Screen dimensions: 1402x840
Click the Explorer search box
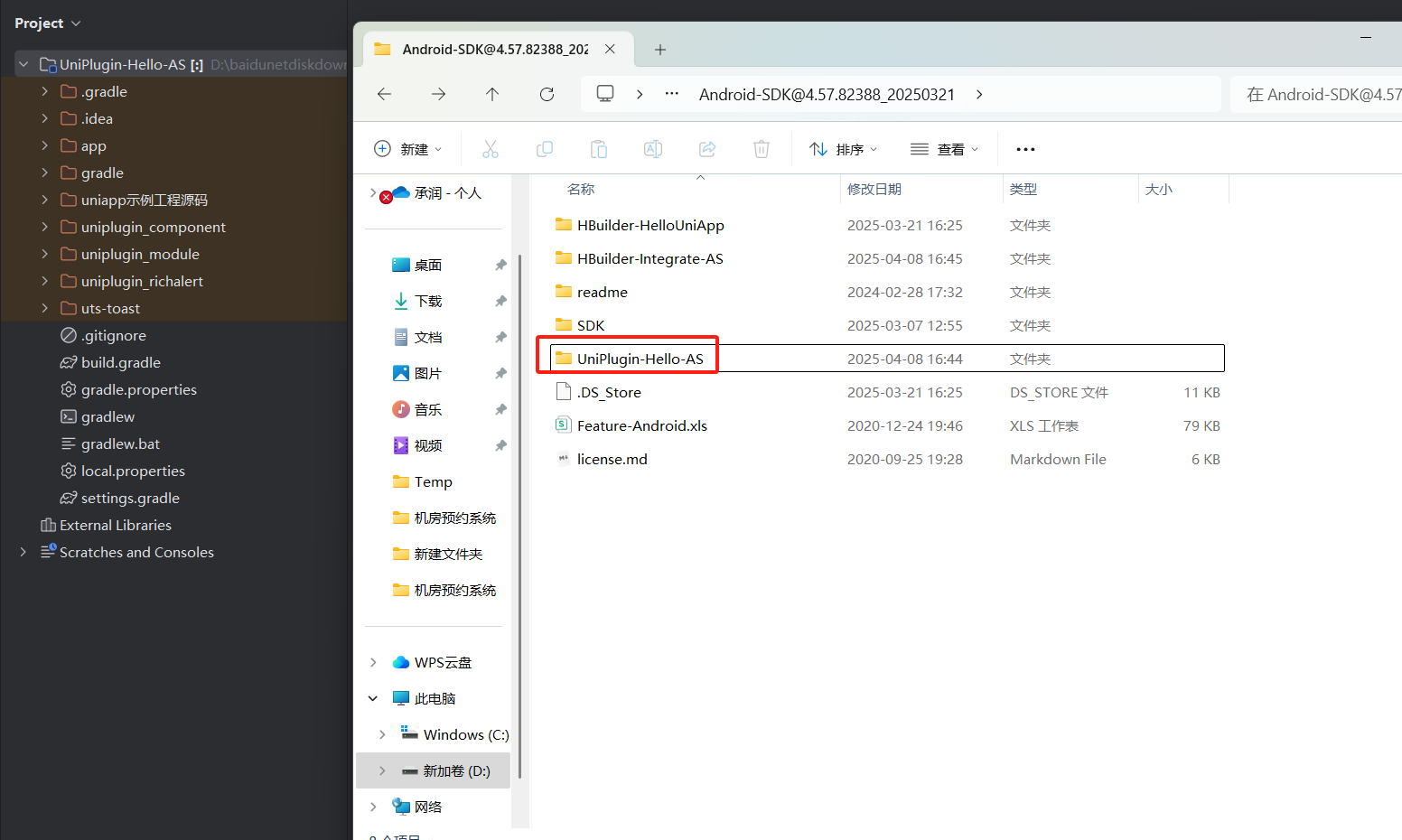click(x=1316, y=94)
